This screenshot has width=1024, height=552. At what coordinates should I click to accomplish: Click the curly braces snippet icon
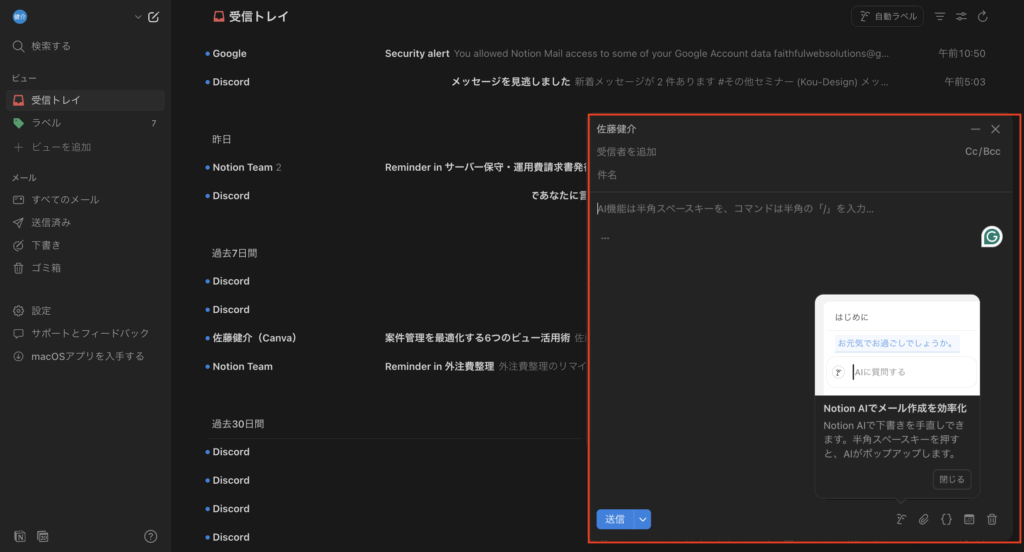point(946,519)
